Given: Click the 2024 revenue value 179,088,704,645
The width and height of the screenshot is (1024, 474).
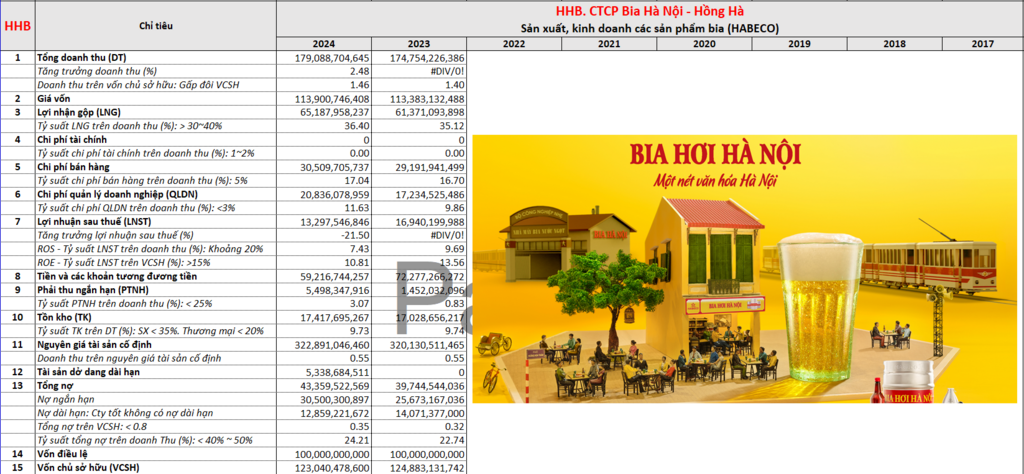Looking at the screenshot, I should (323, 58).
